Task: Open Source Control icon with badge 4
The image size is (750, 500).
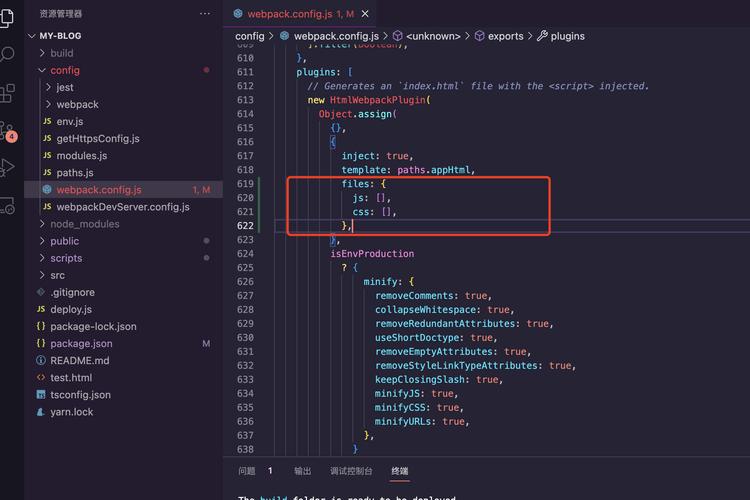Action: (8, 131)
